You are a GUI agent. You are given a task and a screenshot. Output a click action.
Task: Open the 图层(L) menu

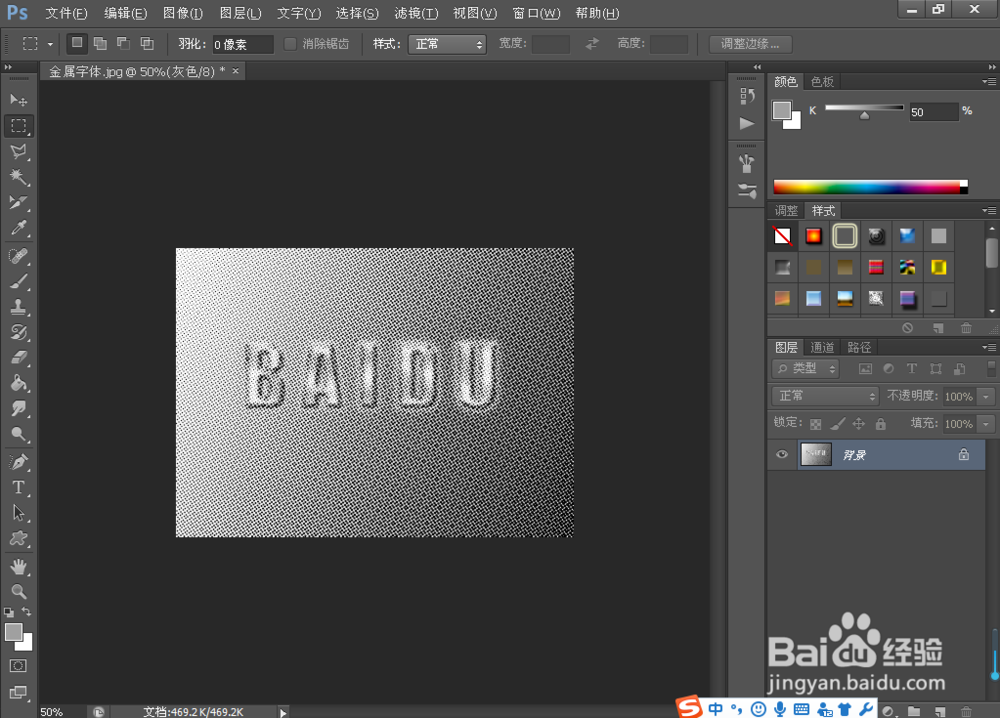(x=240, y=13)
